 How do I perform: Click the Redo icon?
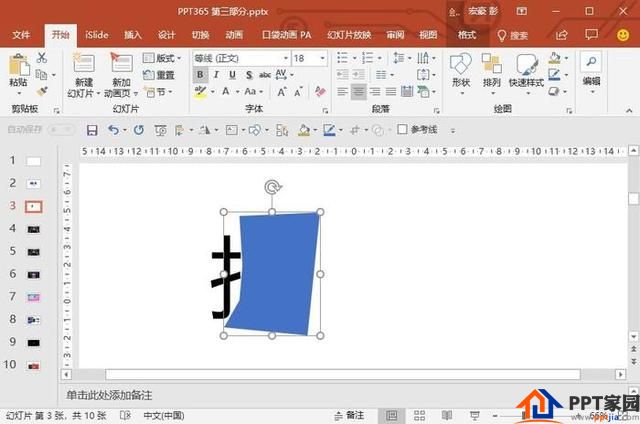(x=139, y=130)
